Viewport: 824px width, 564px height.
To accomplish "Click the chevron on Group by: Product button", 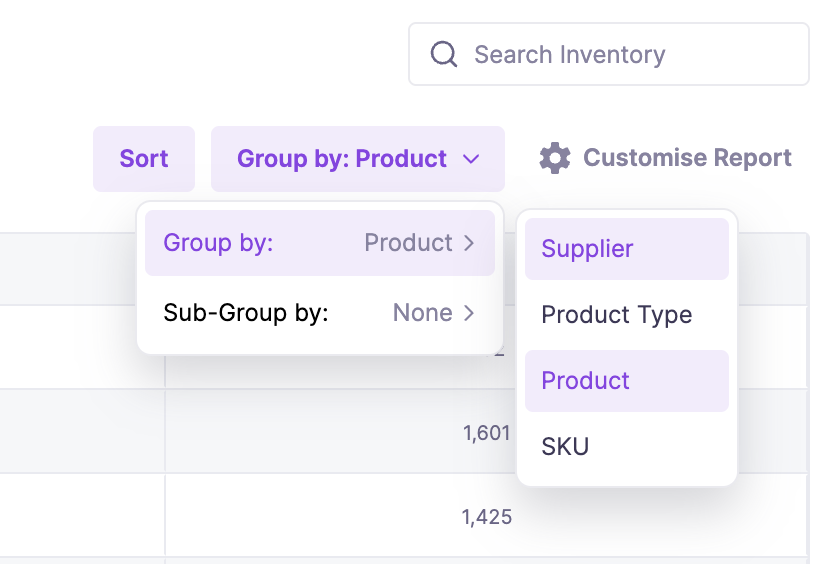I will coord(472,159).
